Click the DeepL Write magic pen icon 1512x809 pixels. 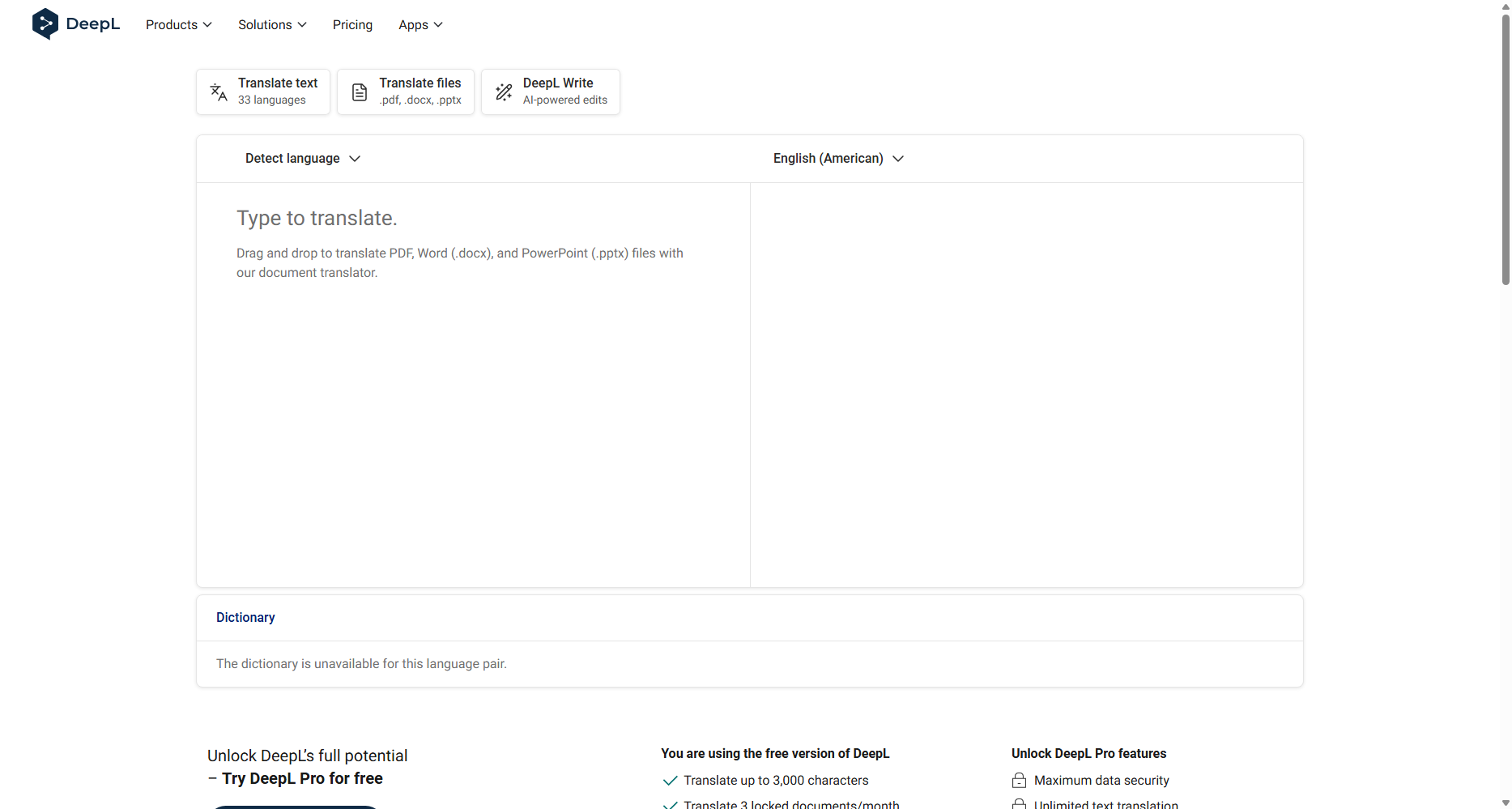[x=504, y=92]
